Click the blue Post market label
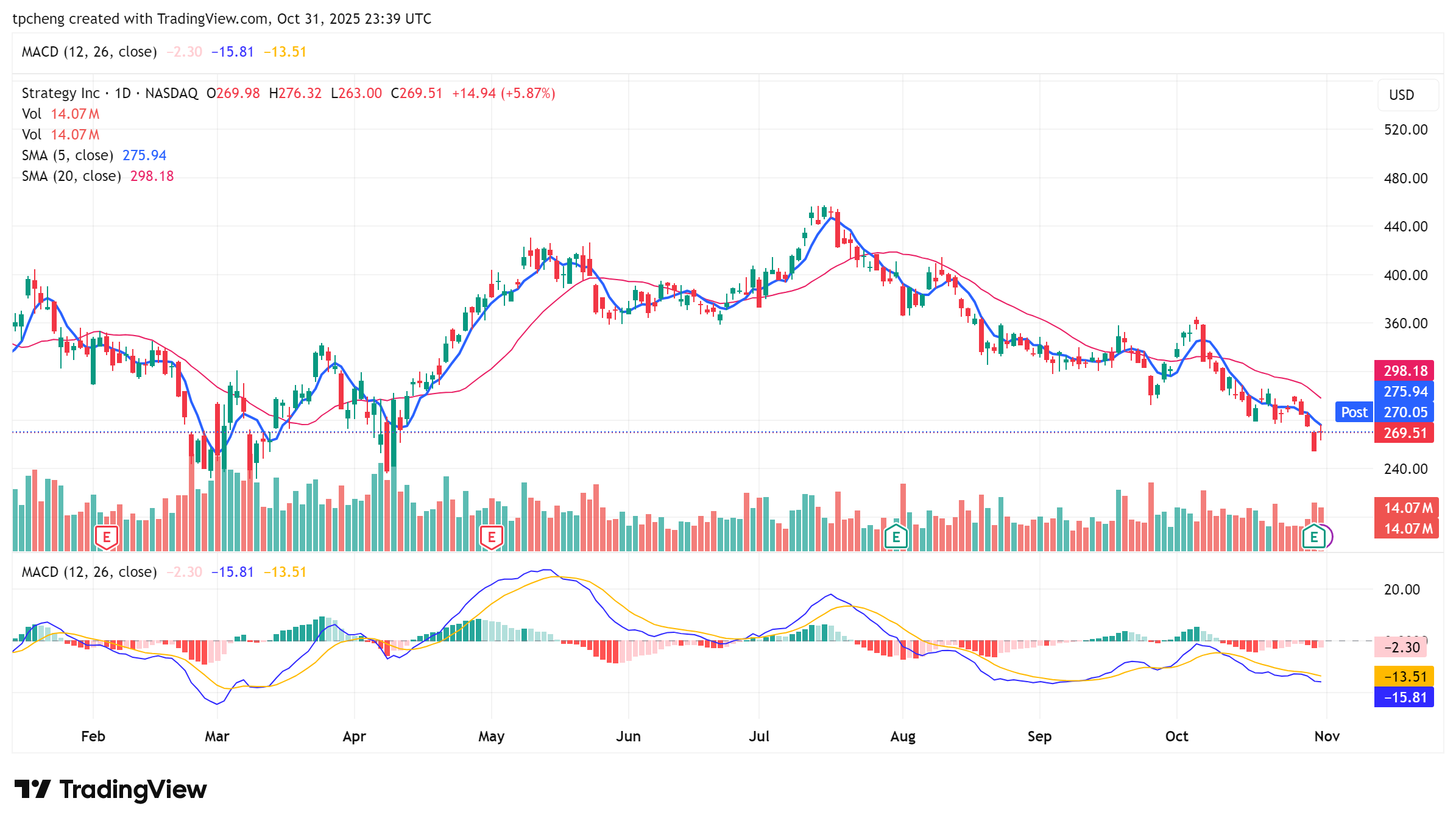The width and height of the screenshot is (1456, 826). pyautogui.click(x=1354, y=412)
